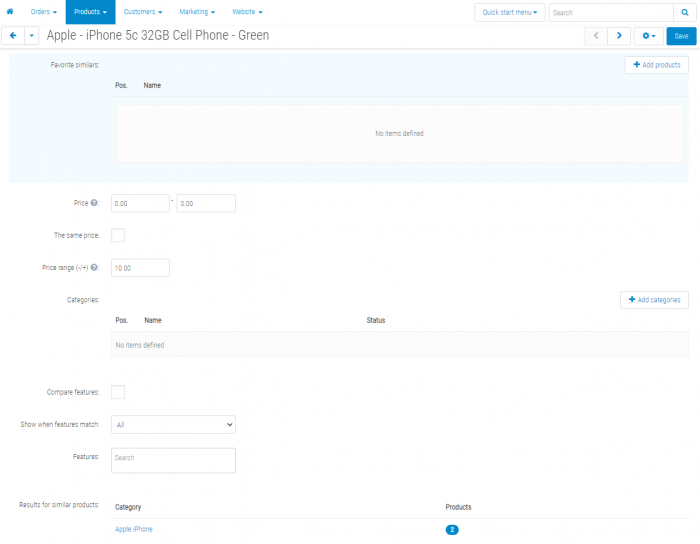
Task: Click the search magnifier icon
Action: [685, 12]
